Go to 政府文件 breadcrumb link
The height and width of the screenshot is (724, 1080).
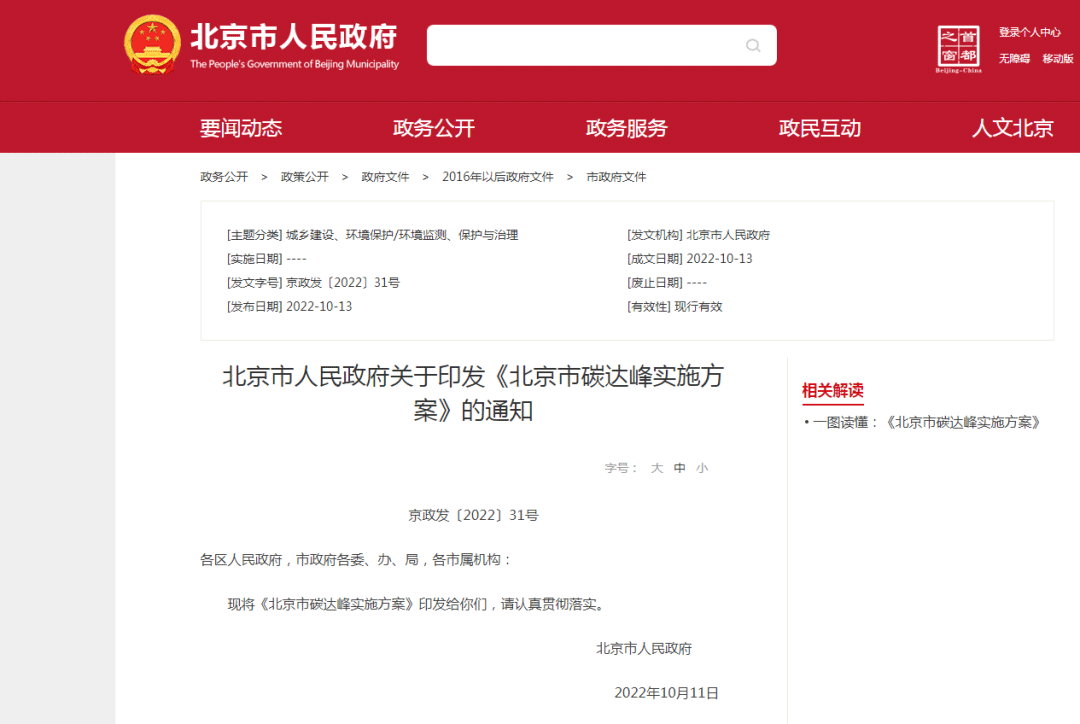[x=386, y=177]
